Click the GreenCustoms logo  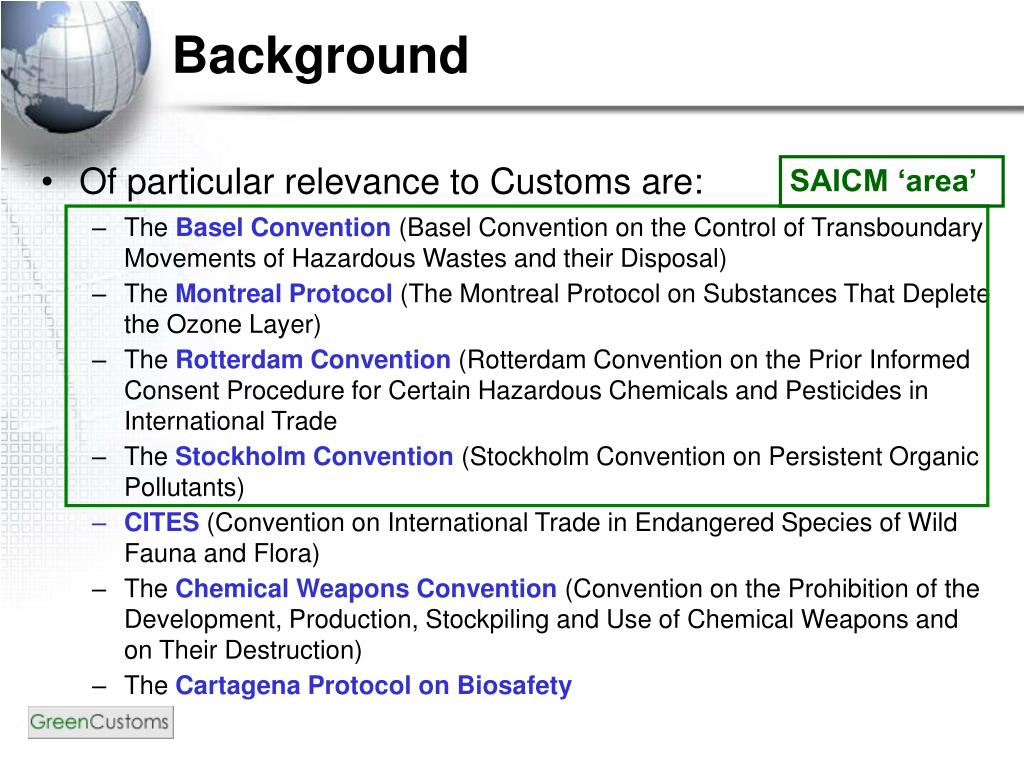101,723
